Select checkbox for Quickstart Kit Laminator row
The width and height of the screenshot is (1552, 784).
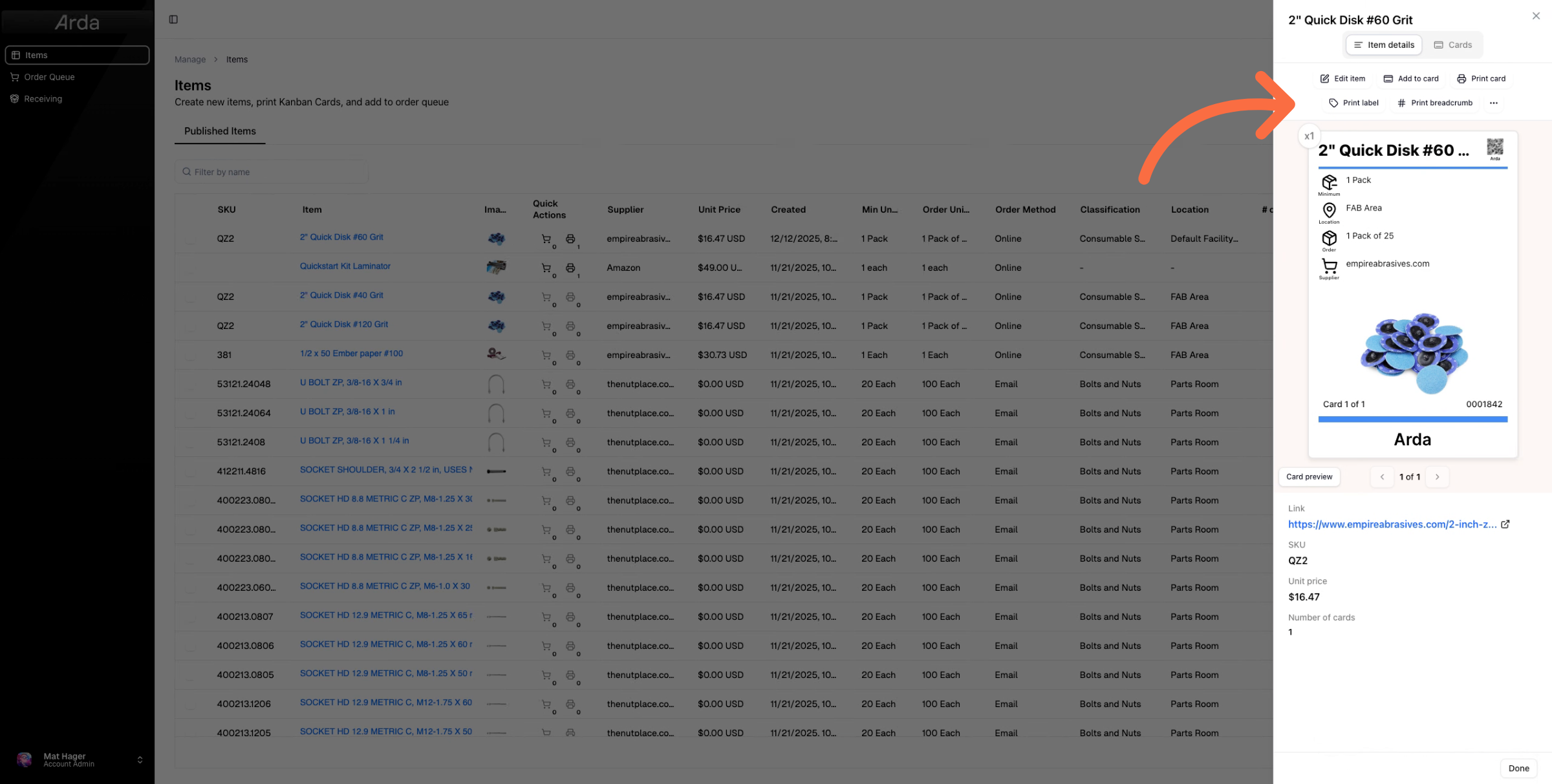(x=191, y=268)
